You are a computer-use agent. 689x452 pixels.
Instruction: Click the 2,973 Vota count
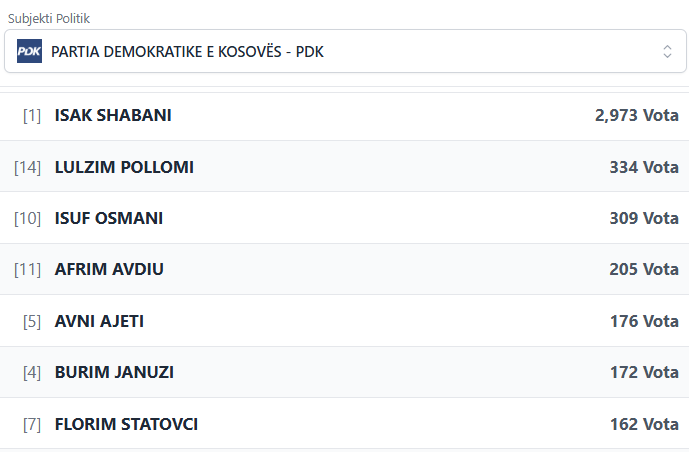[636, 116]
